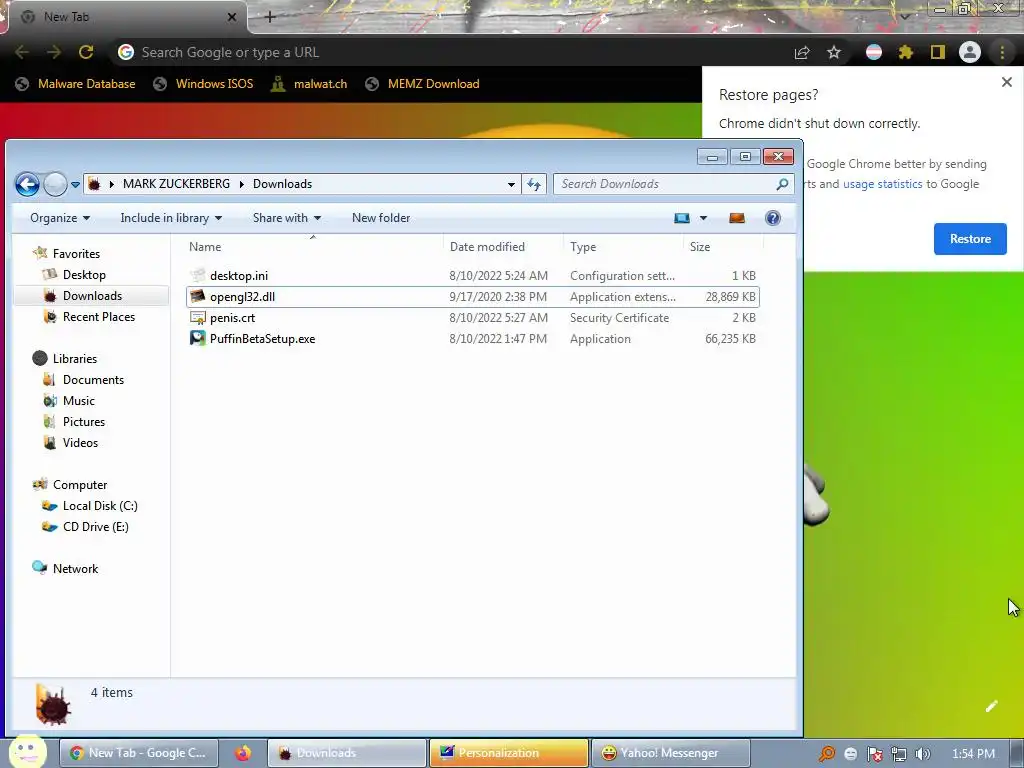Viewport: 1024px width, 768px height.
Task: Click the Explorer back arrow button
Action: (27, 184)
